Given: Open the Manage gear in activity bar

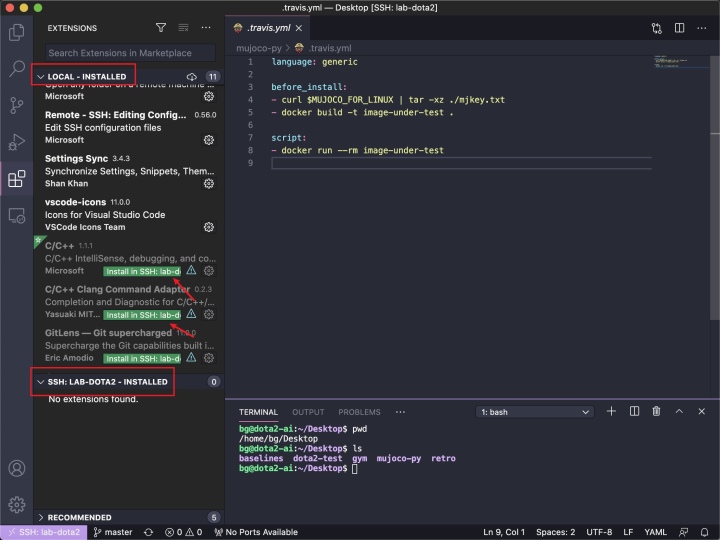Looking at the screenshot, I should (x=17, y=504).
